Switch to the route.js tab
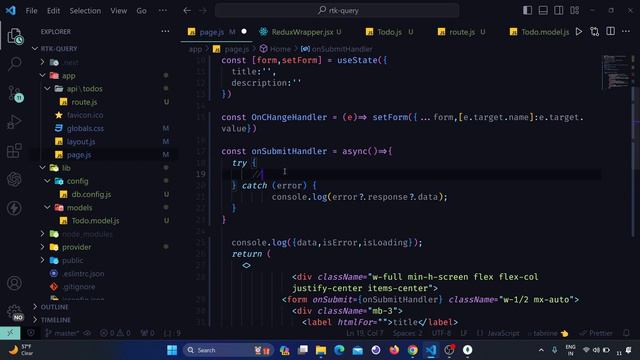 [462, 32]
